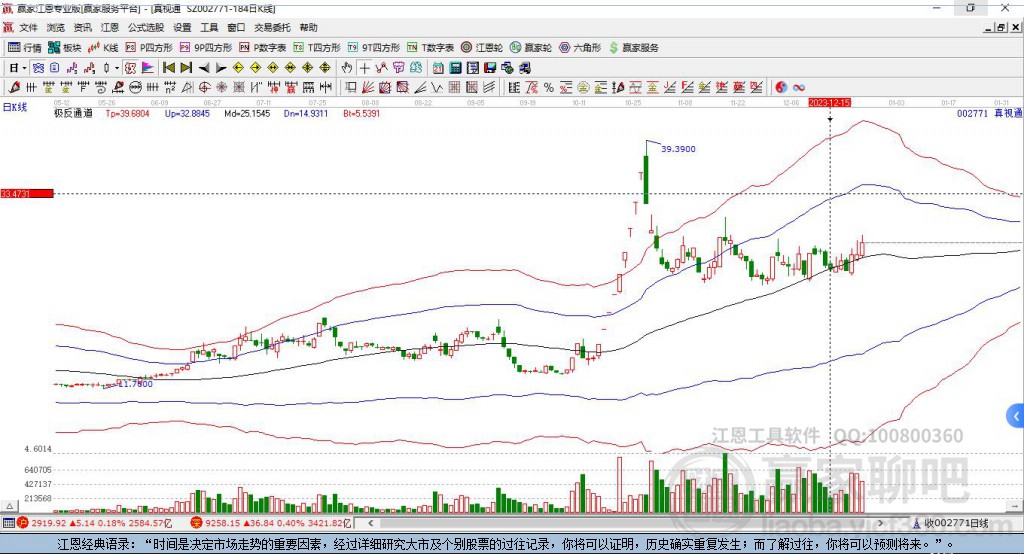The width and height of the screenshot is (1024, 554).
Task: Select the target circle crosshair tool
Action: tap(204, 88)
